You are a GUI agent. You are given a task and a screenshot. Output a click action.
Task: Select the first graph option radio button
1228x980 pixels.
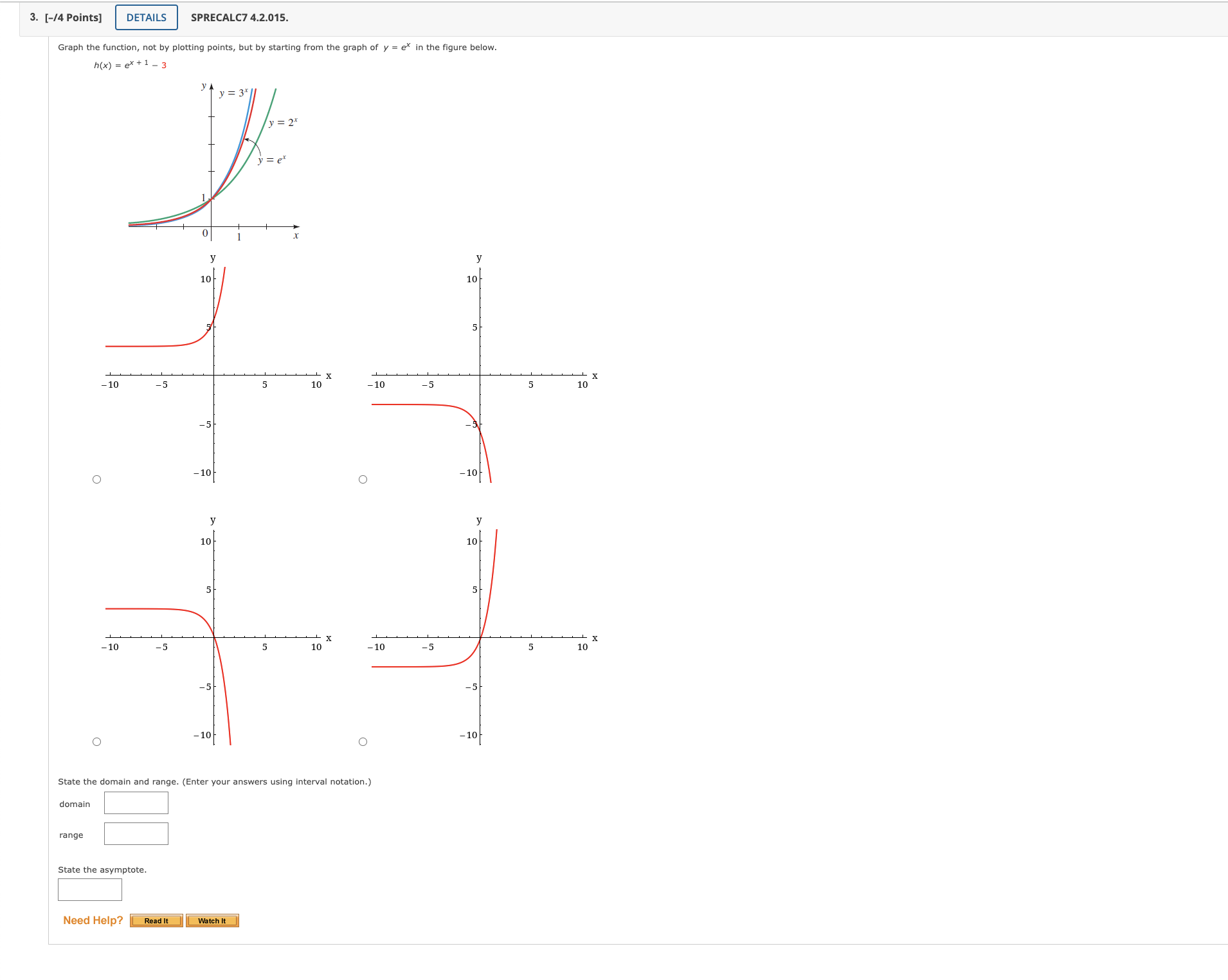pyautogui.click(x=97, y=478)
